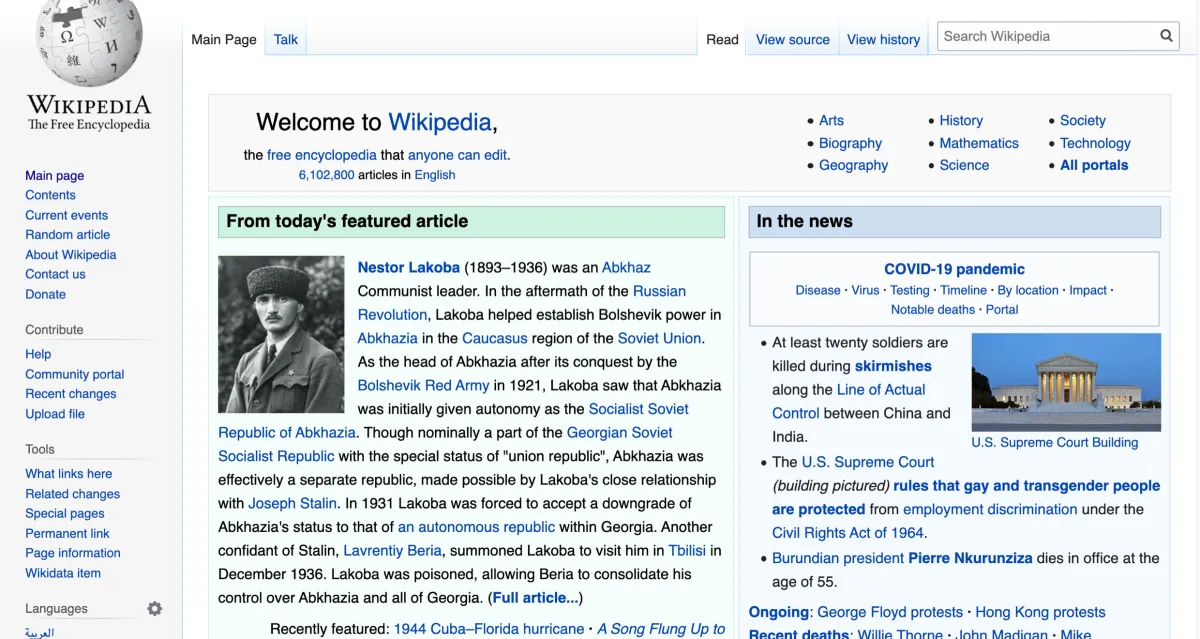Click the Tbilisi link
Image resolution: width=1200 pixels, height=639 pixels.
[x=687, y=550]
